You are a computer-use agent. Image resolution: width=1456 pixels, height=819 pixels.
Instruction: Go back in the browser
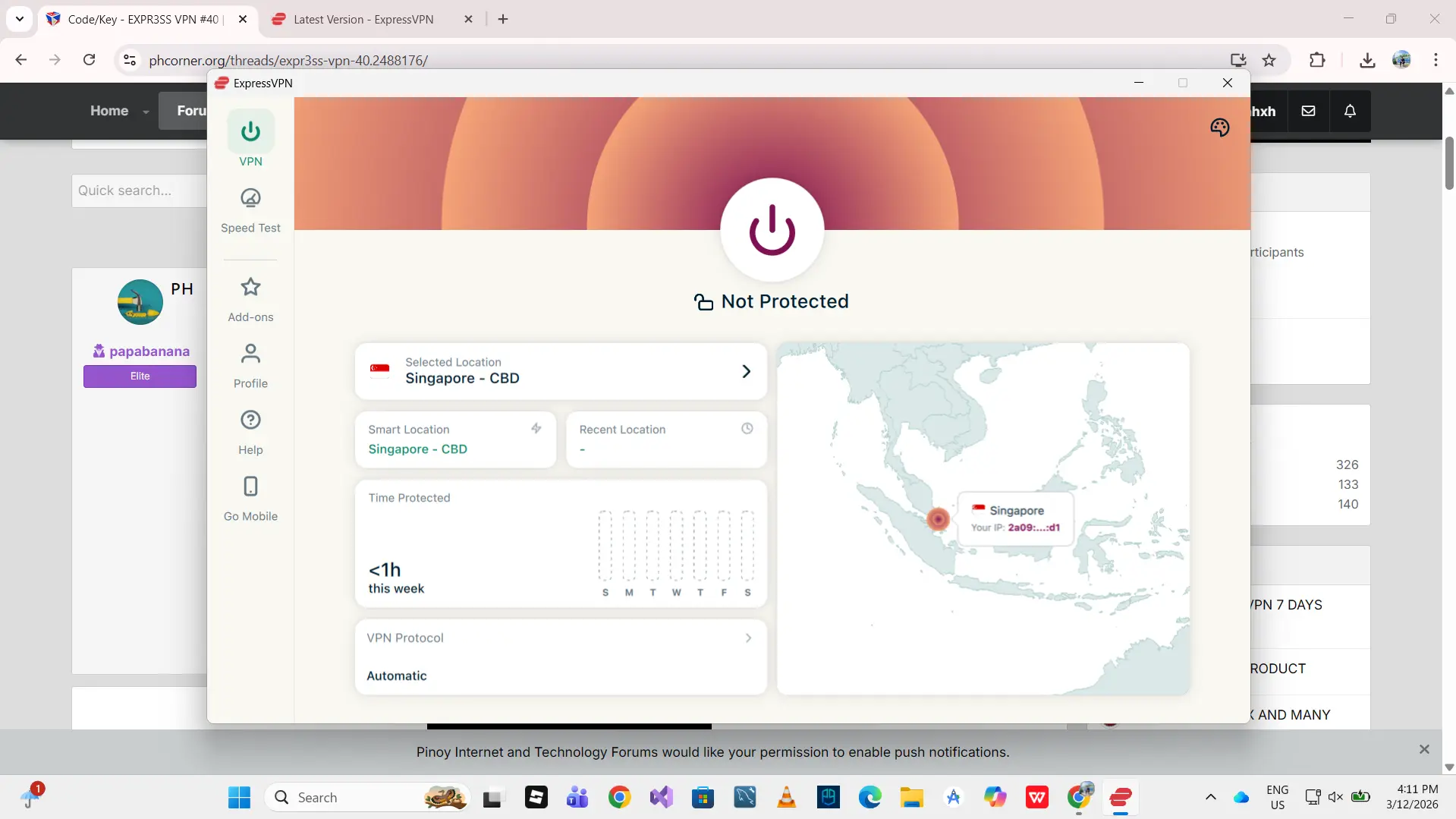tap(21, 60)
